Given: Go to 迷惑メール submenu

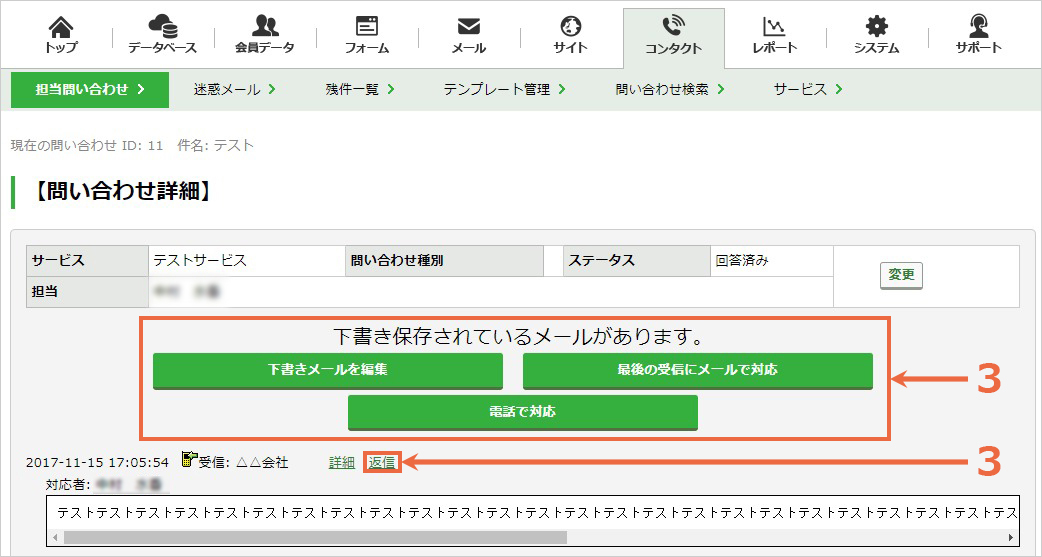Looking at the screenshot, I should click(x=234, y=89).
